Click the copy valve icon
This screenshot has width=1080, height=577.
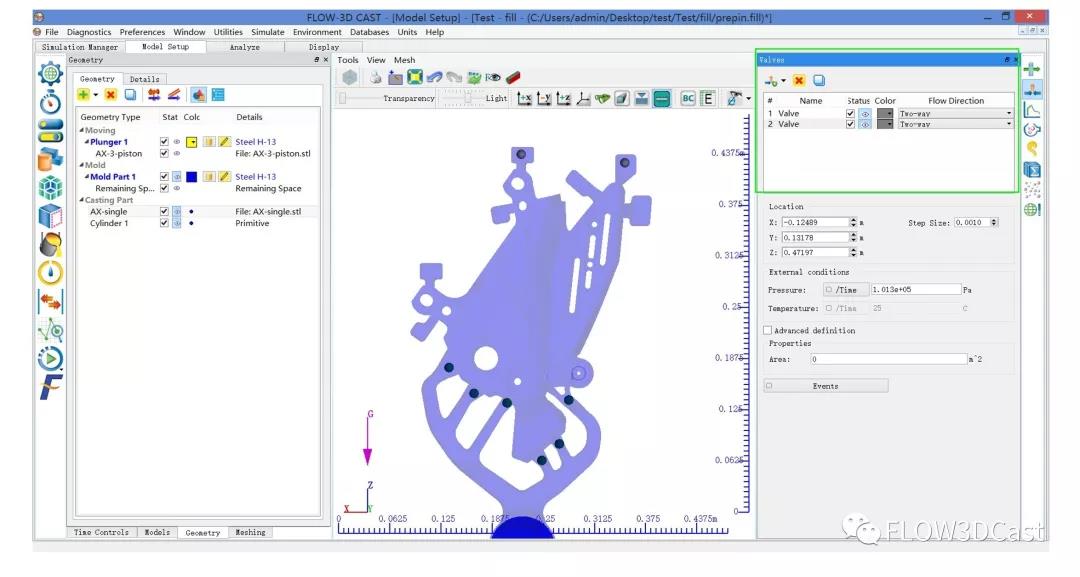pos(818,80)
